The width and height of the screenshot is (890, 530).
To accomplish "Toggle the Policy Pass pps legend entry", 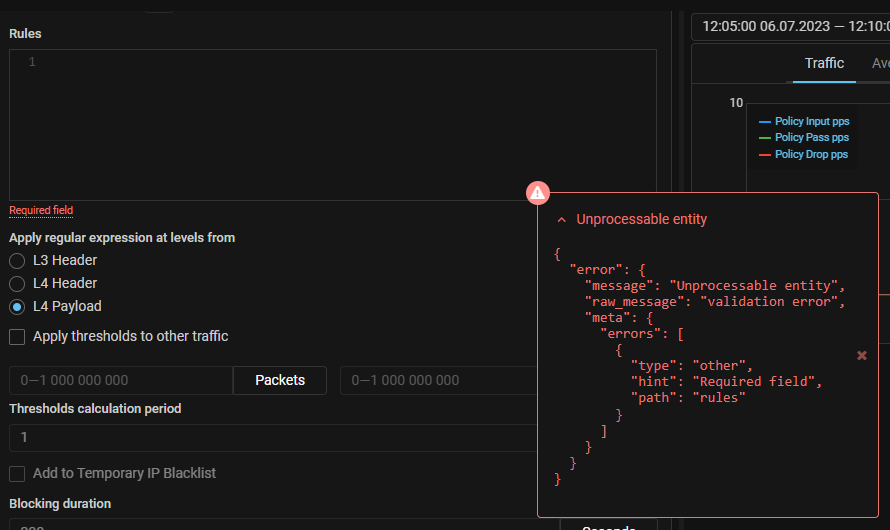I will point(811,138).
